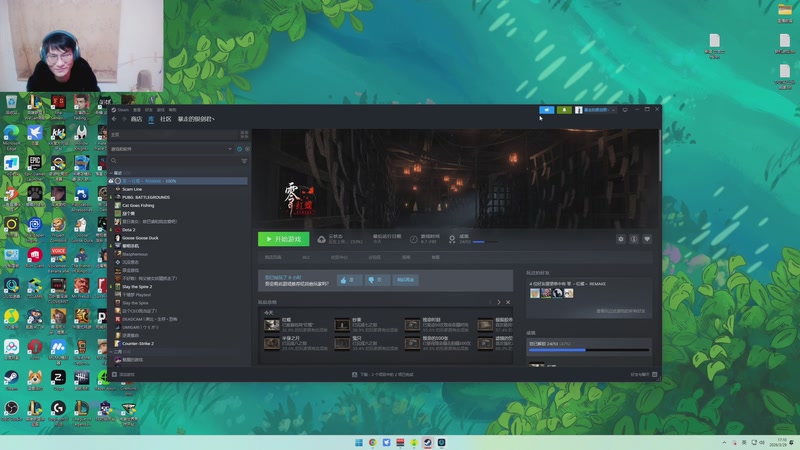This screenshot has height=450, width=800.
Task: Open Chrome from the Windows taskbar
Action: [372, 442]
